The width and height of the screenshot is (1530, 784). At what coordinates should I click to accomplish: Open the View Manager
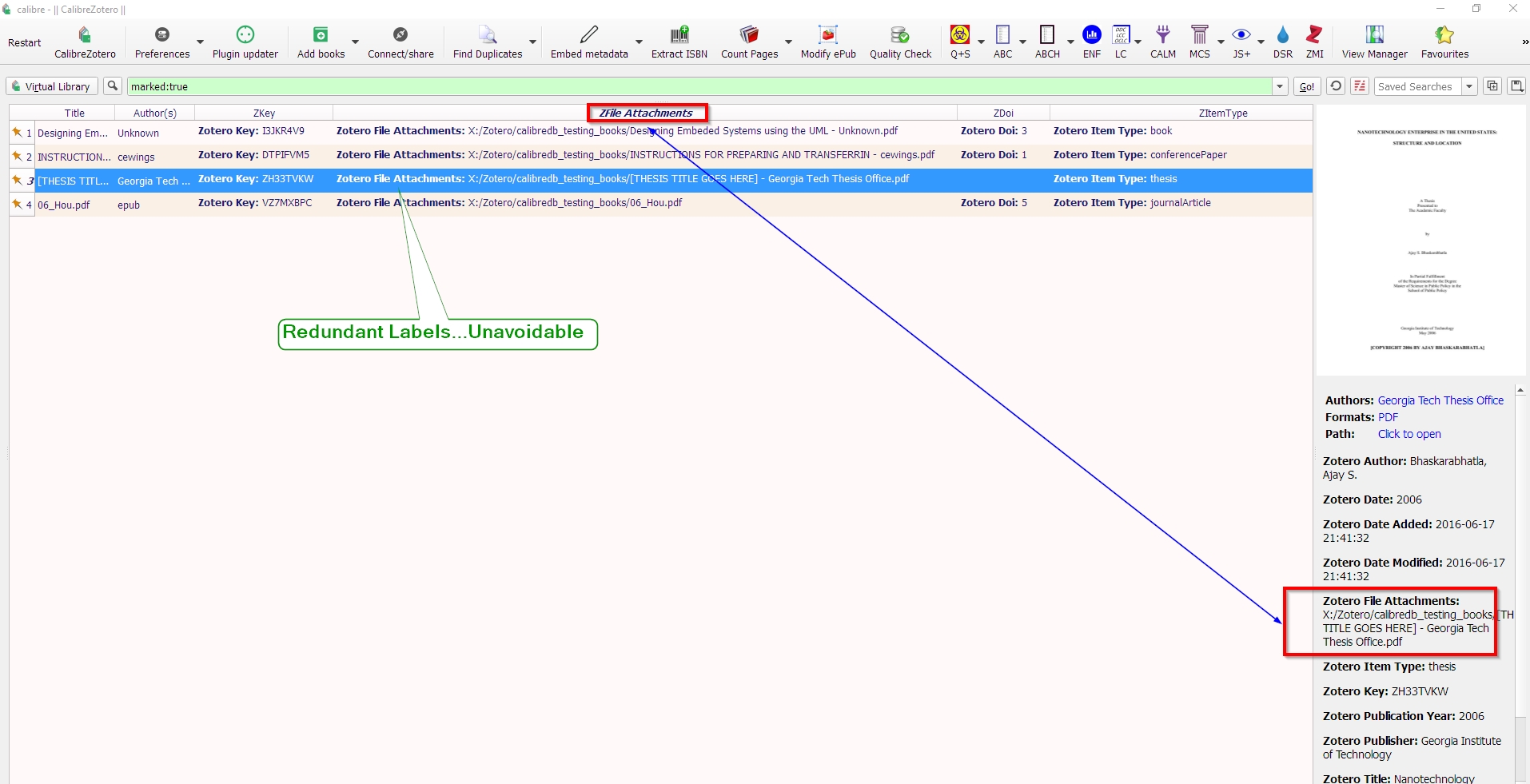[x=1375, y=42]
